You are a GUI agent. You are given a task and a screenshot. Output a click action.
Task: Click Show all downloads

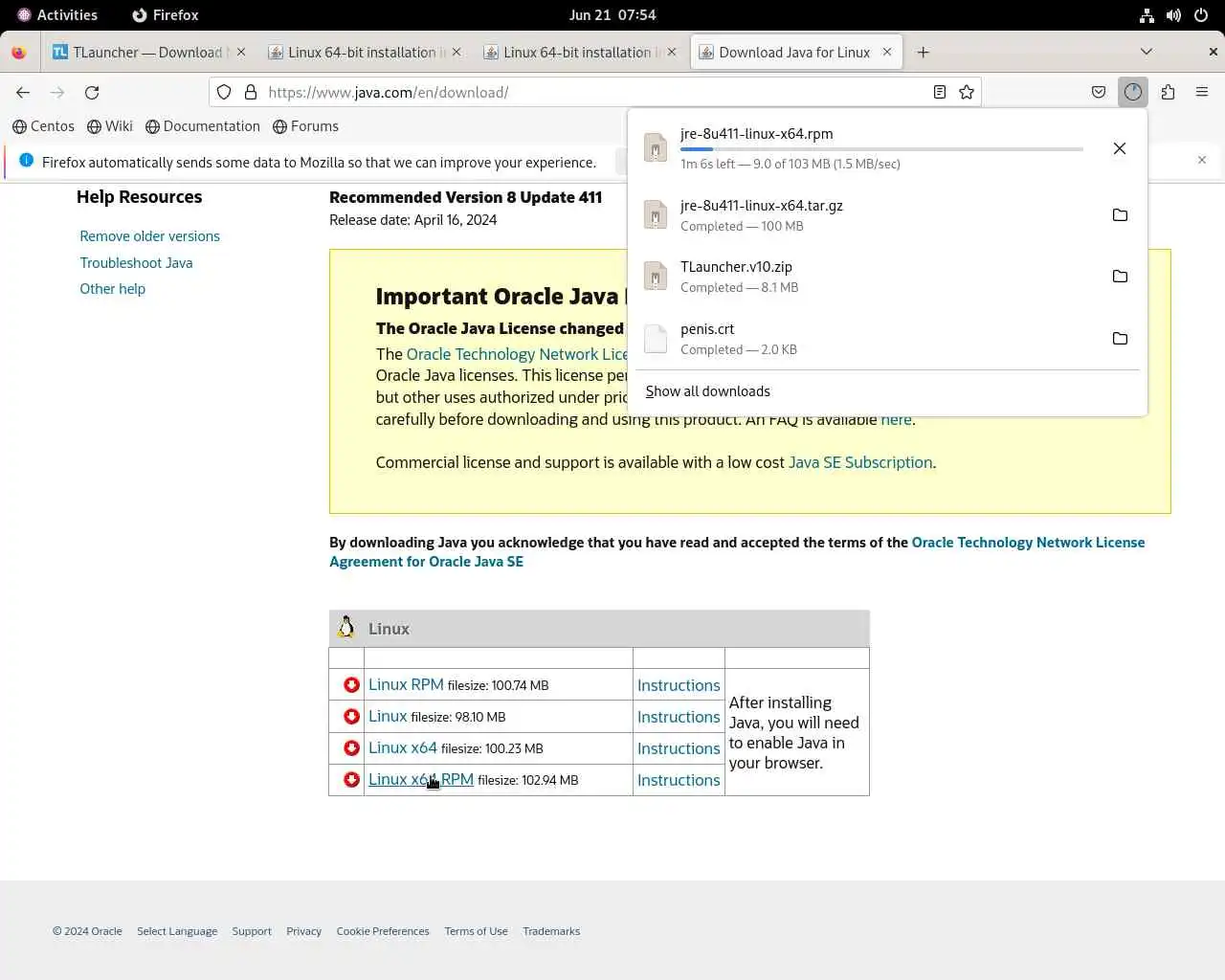(x=708, y=391)
